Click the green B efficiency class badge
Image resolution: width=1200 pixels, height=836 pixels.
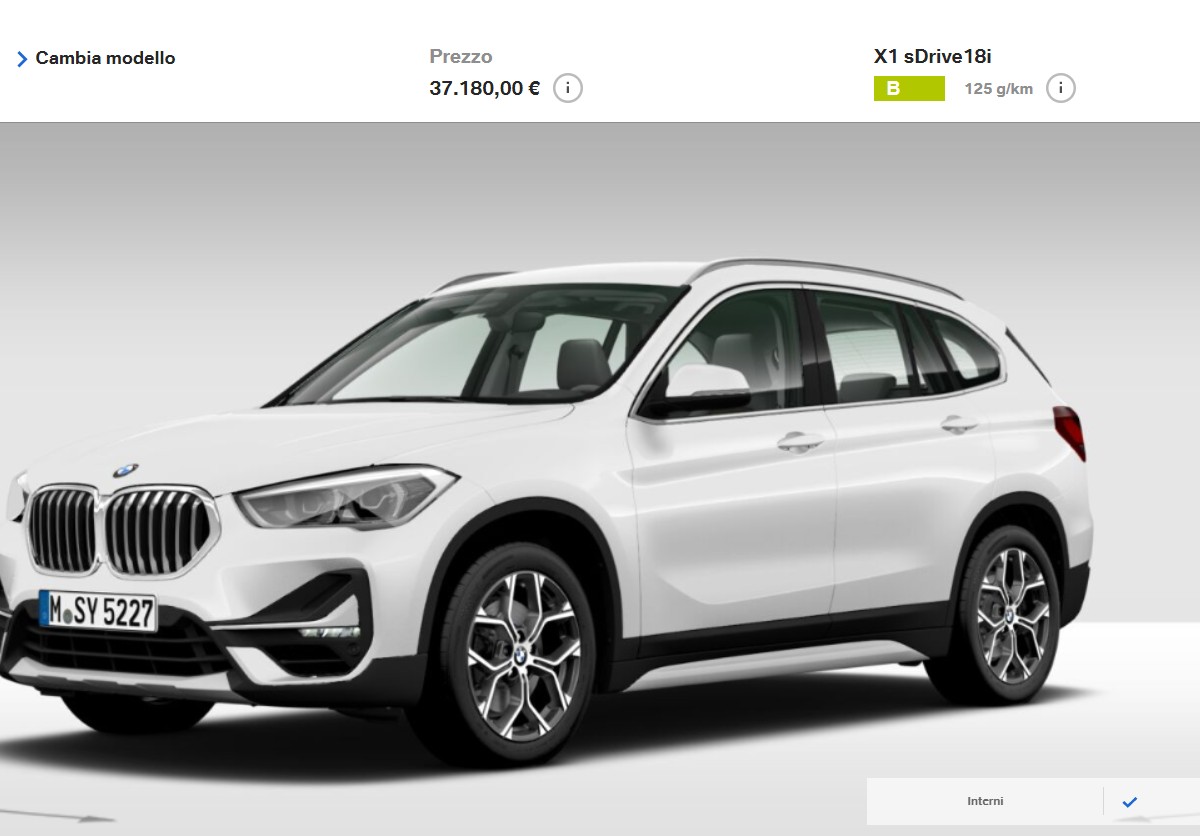click(909, 88)
